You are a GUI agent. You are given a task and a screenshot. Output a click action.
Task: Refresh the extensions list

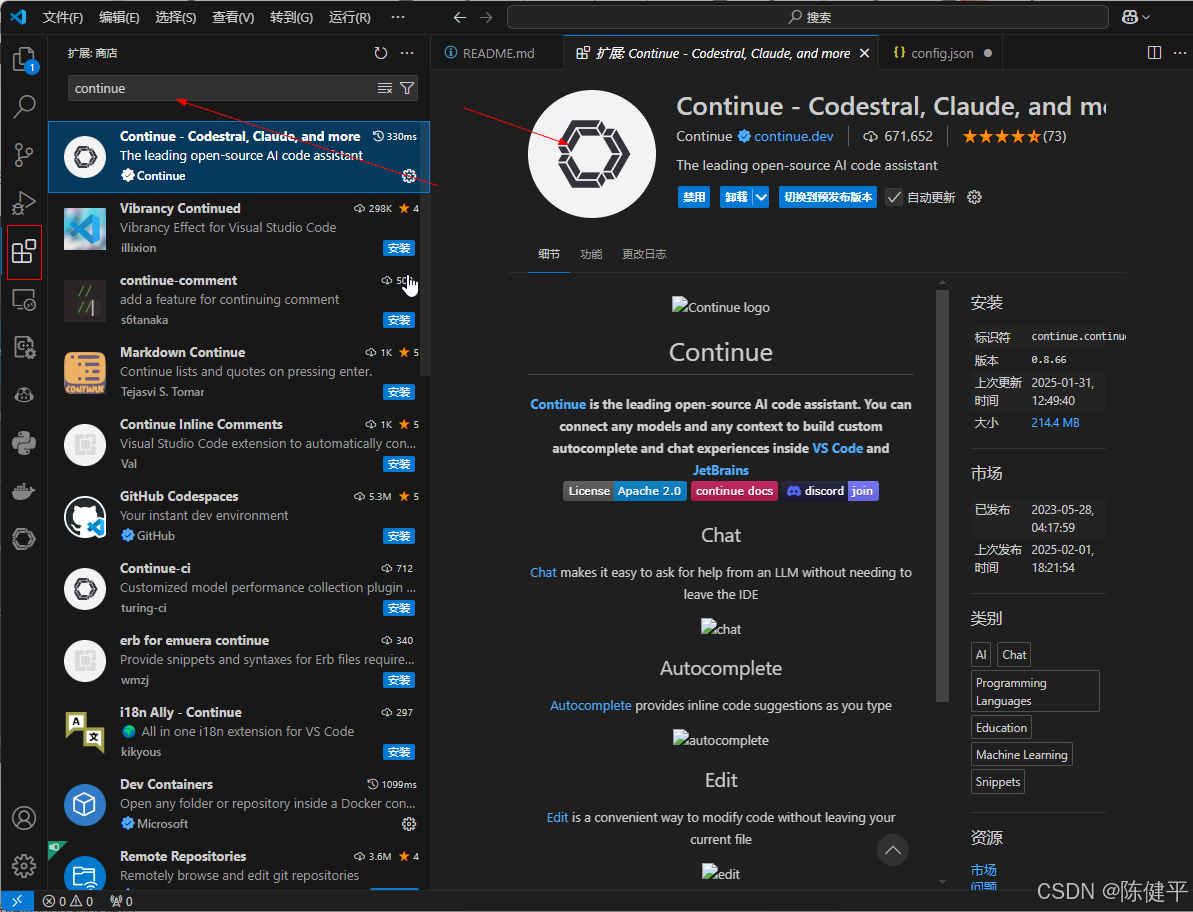[x=380, y=53]
